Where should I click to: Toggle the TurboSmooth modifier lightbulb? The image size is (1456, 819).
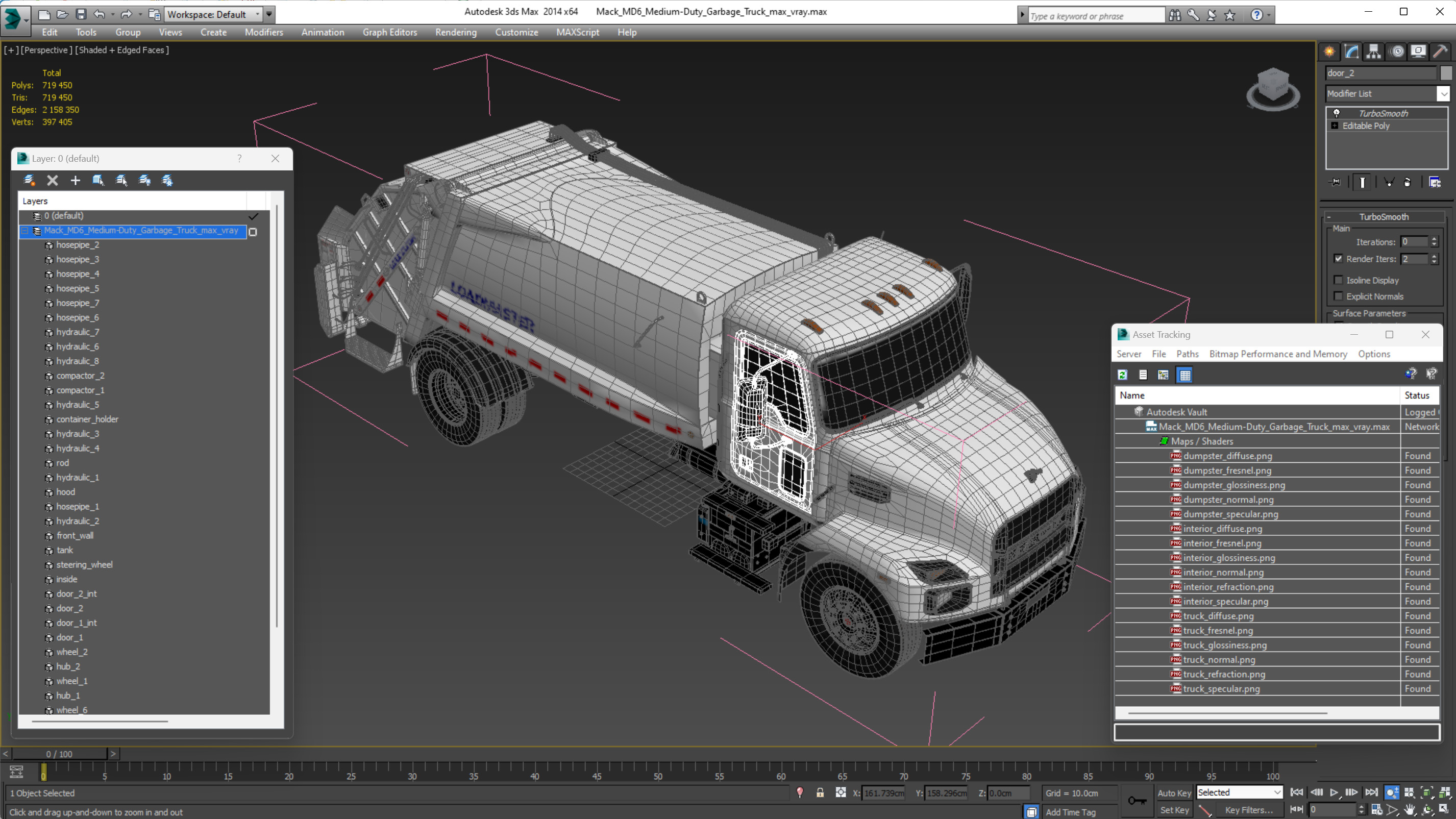(1336, 113)
